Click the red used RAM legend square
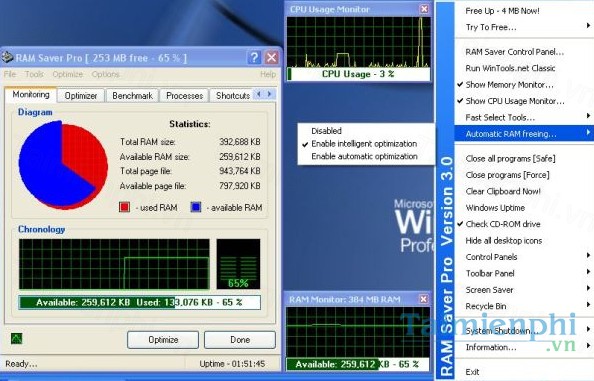Screen dimensions: 594x381 pyautogui.click(x=124, y=207)
